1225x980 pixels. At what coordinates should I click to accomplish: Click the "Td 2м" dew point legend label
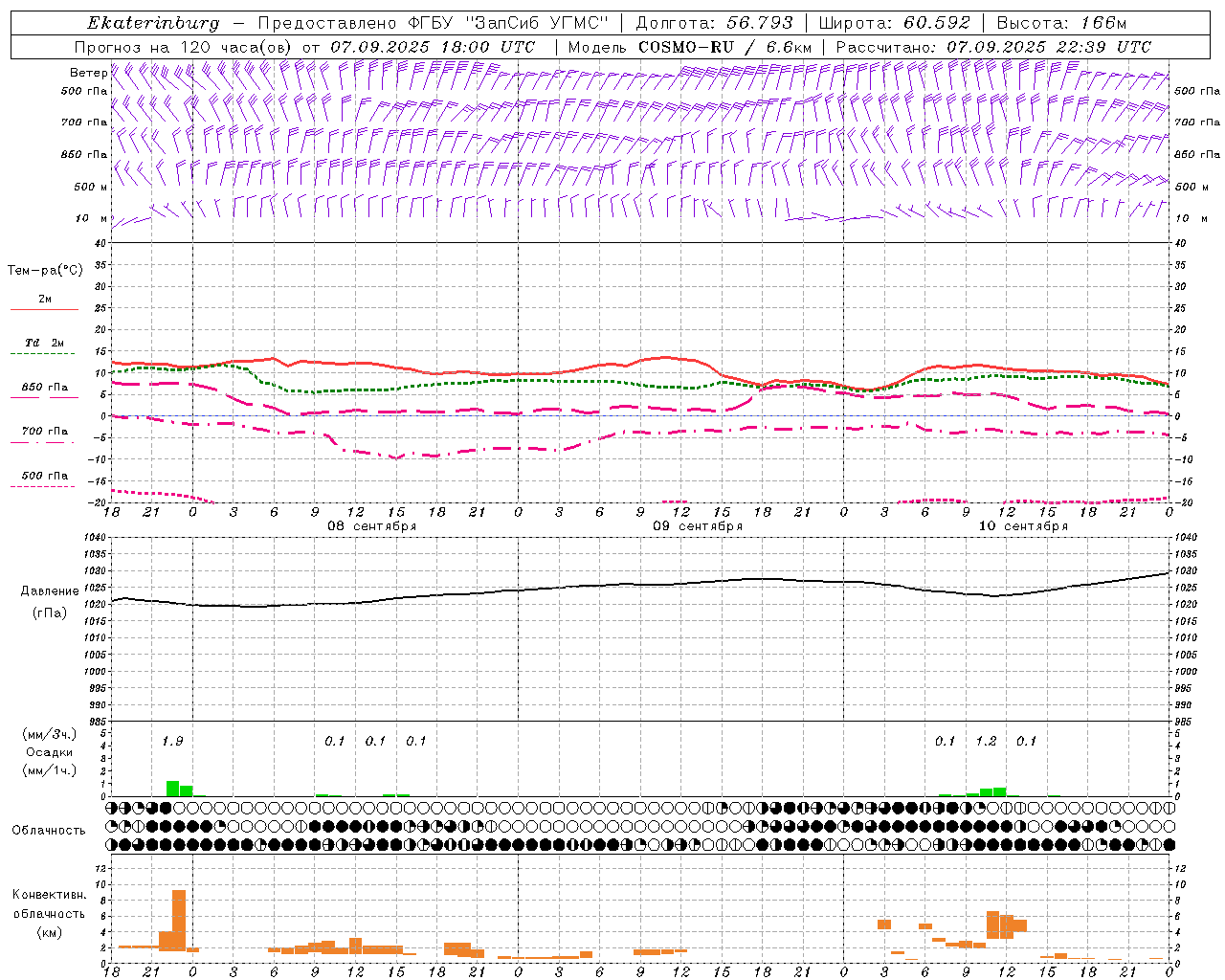(x=44, y=343)
